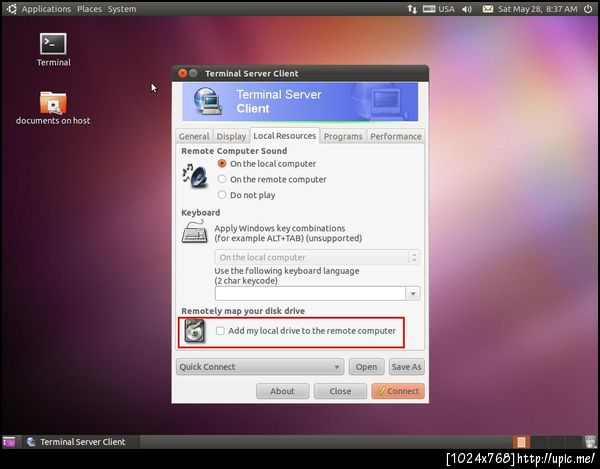600x469 pixels.
Task: Open the System menu
Action: click(x=122, y=9)
